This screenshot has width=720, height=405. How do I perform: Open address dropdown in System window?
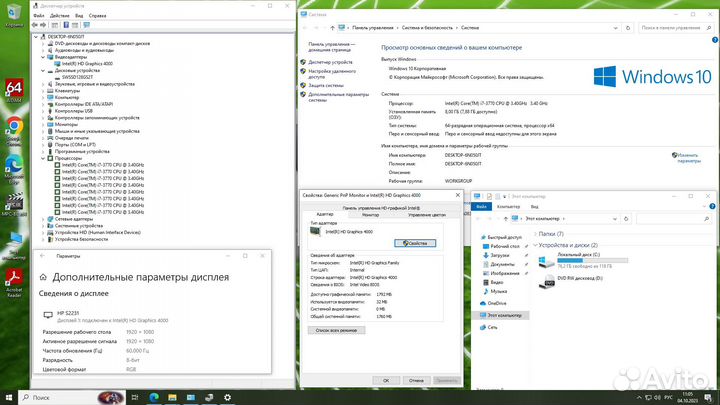(615, 28)
